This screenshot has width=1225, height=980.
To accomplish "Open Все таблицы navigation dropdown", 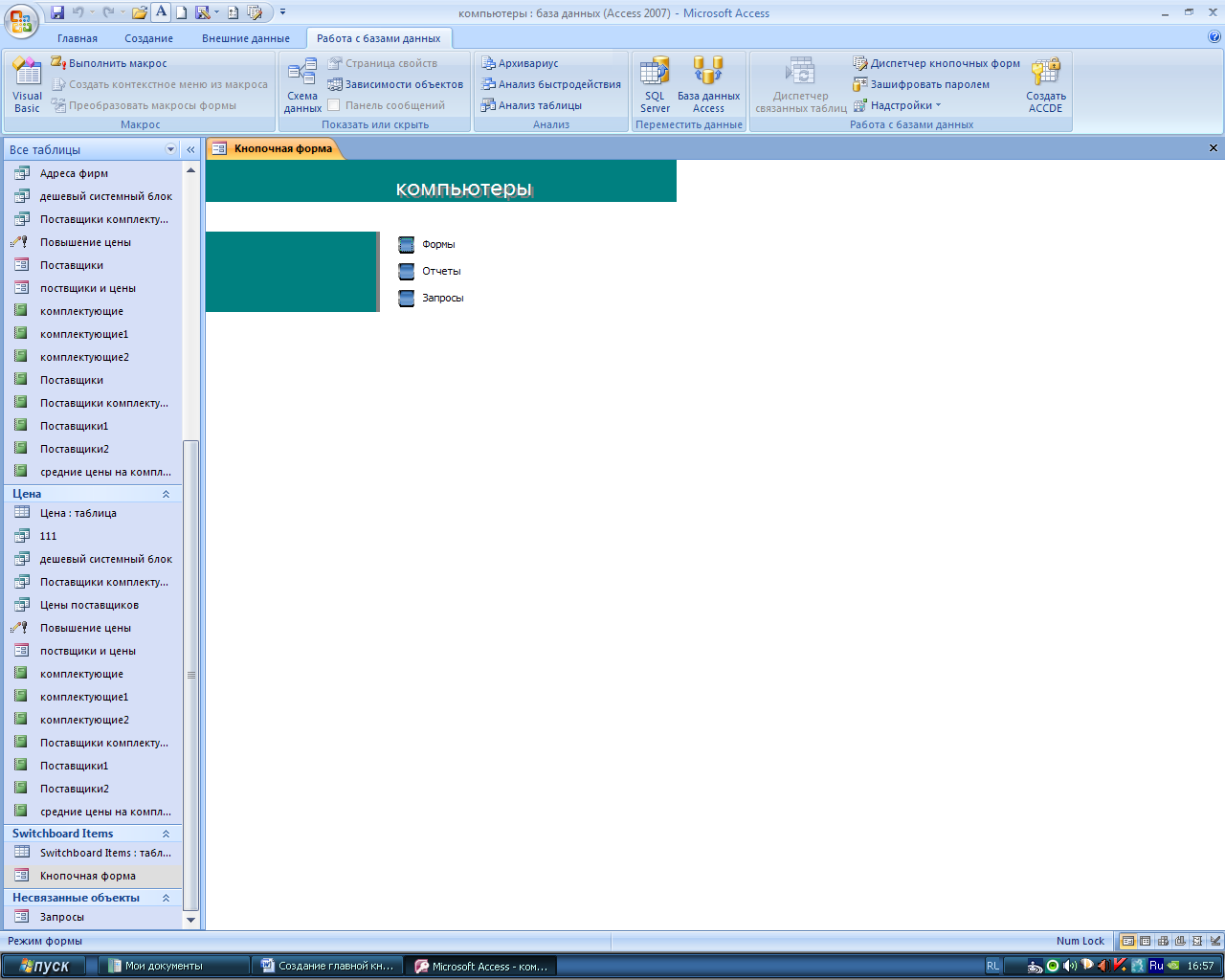I will pyautogui.click(x=171, y=149).
